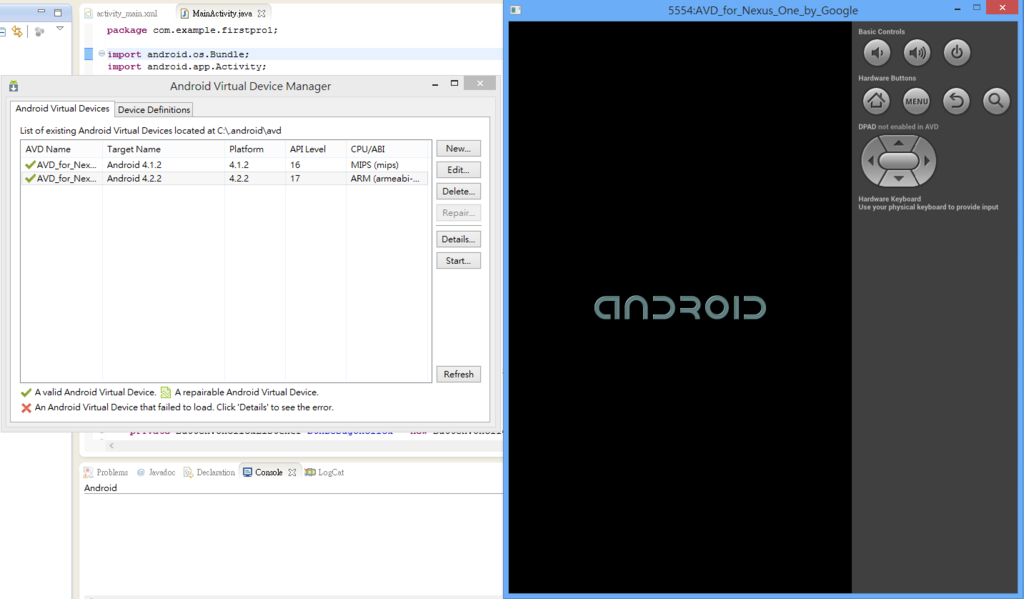Minimize the Android Virtual Device Manager window
Image resolution: width=1024 pixels, height=599 pixels.
[x=435, y=84]
